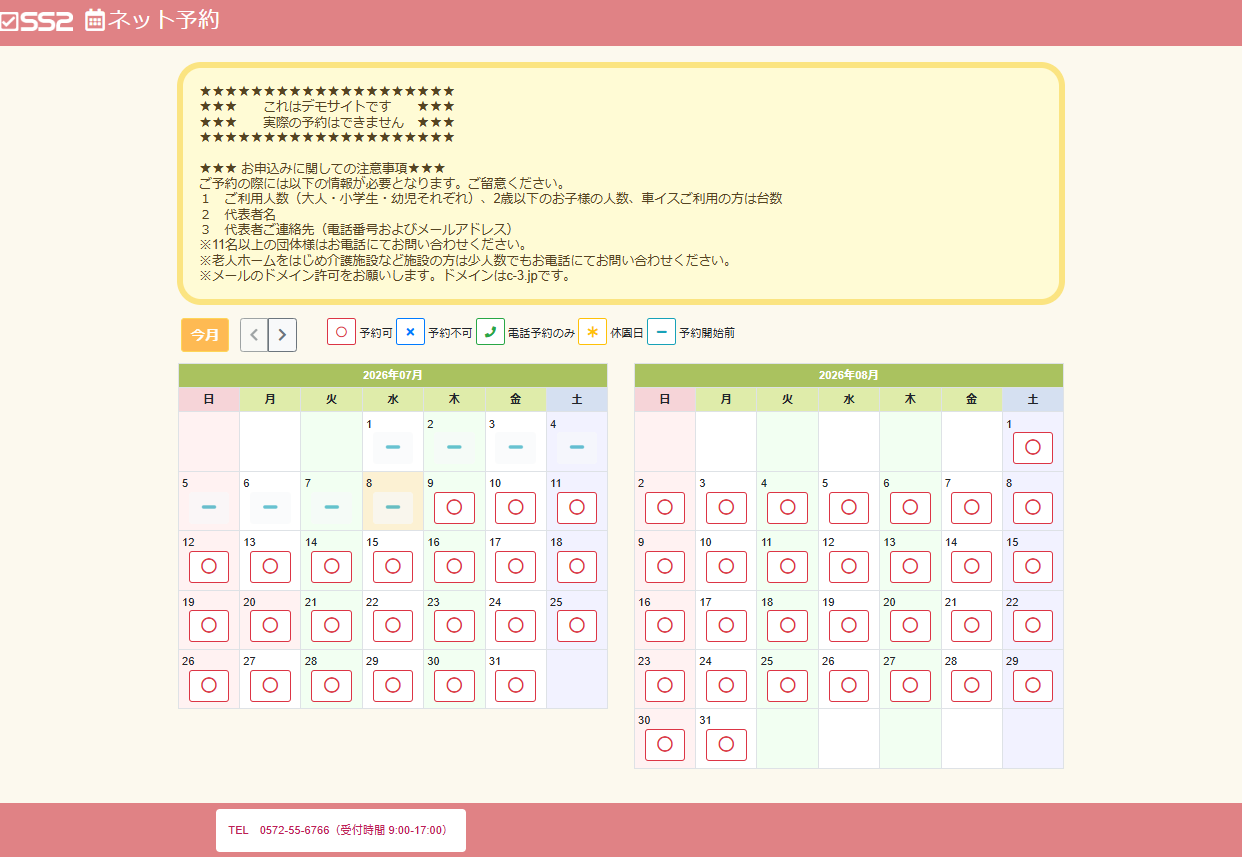Choose August 11 reservation circle
This screenshot has height=857, width=1242.
click(788, 567)
